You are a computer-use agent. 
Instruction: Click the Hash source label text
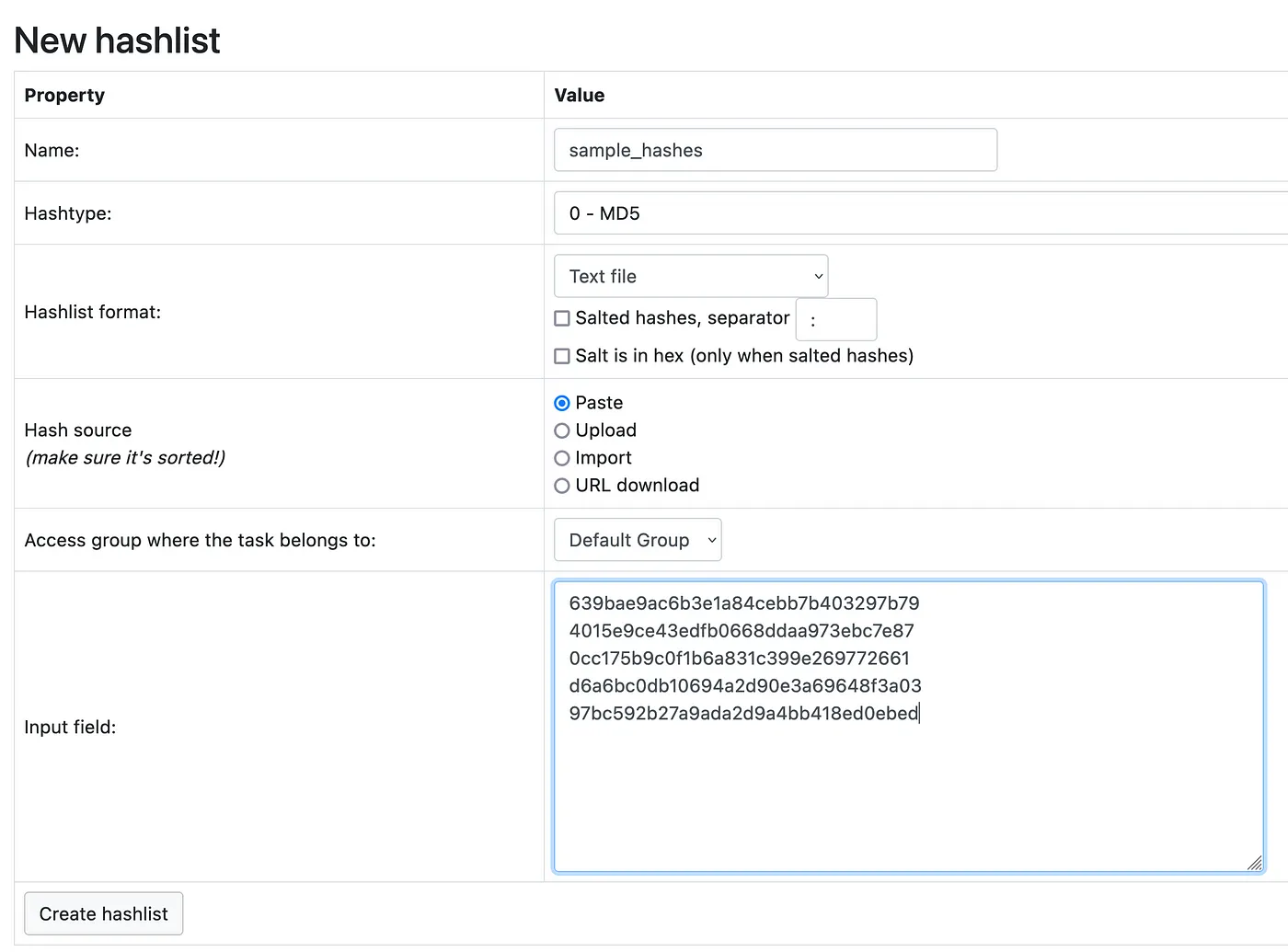pos(78,430)
